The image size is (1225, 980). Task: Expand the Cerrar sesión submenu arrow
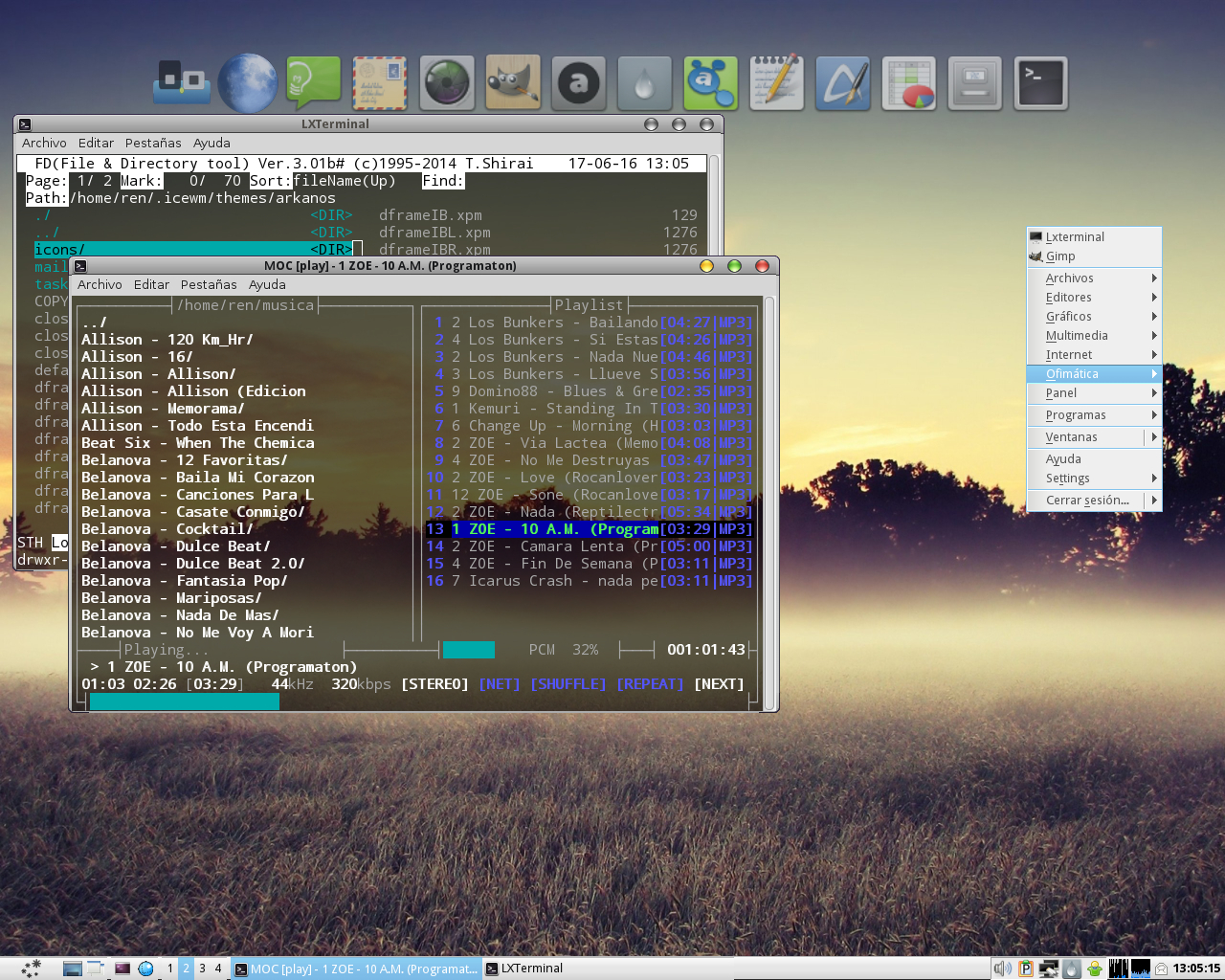coord(1154,501)
